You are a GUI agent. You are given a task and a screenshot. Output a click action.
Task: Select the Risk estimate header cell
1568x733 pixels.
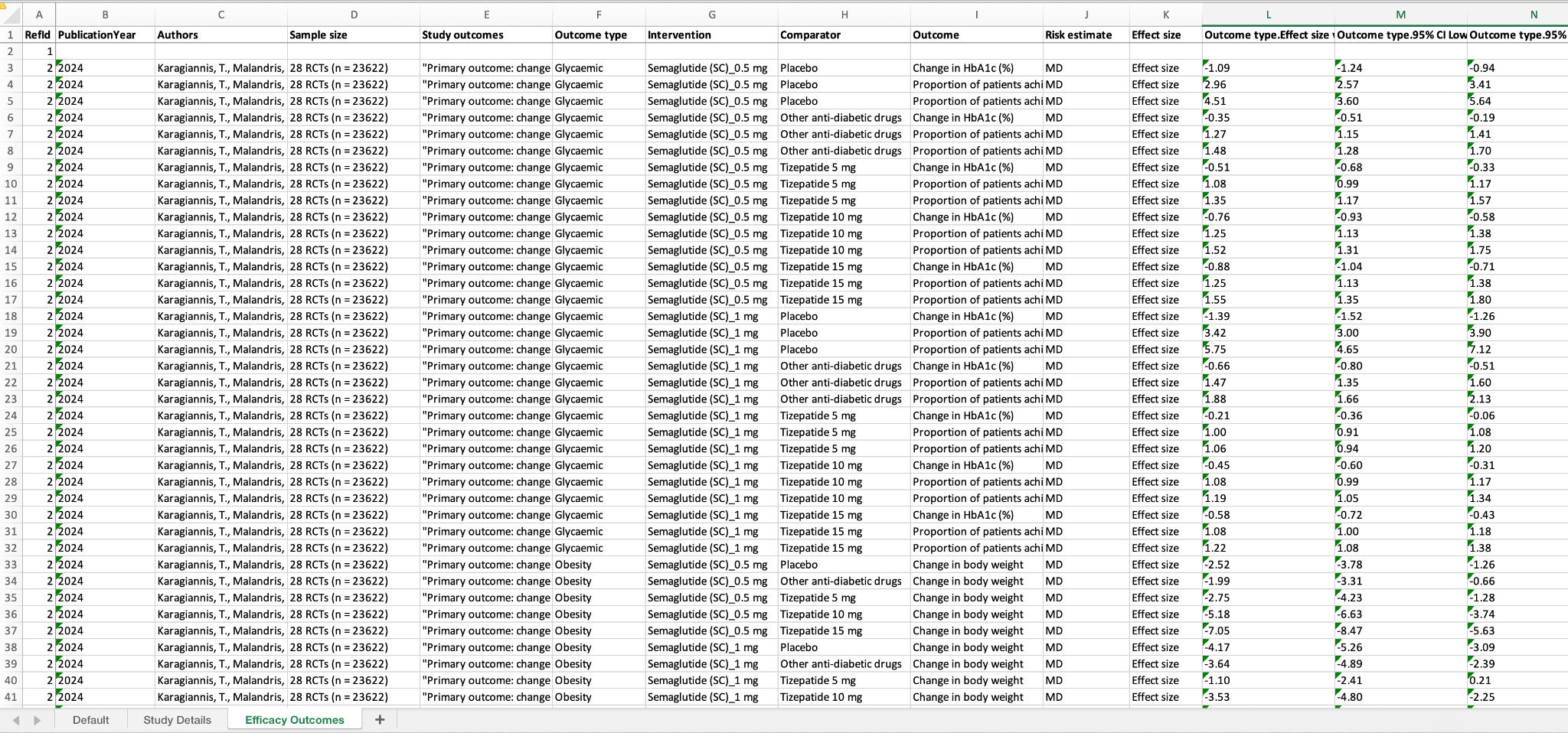coord(1085,35)
